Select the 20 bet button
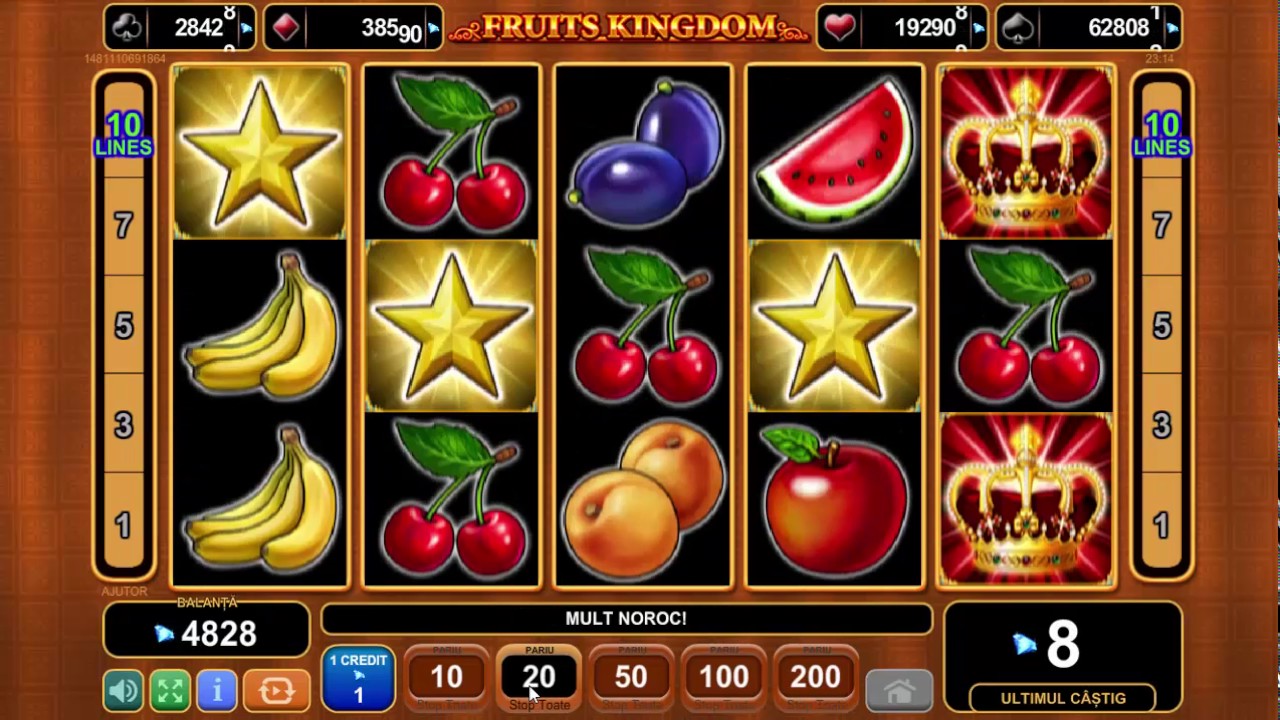Image resolution: width=1280 pixels, height=720 pixels. (x=539, y=679)
